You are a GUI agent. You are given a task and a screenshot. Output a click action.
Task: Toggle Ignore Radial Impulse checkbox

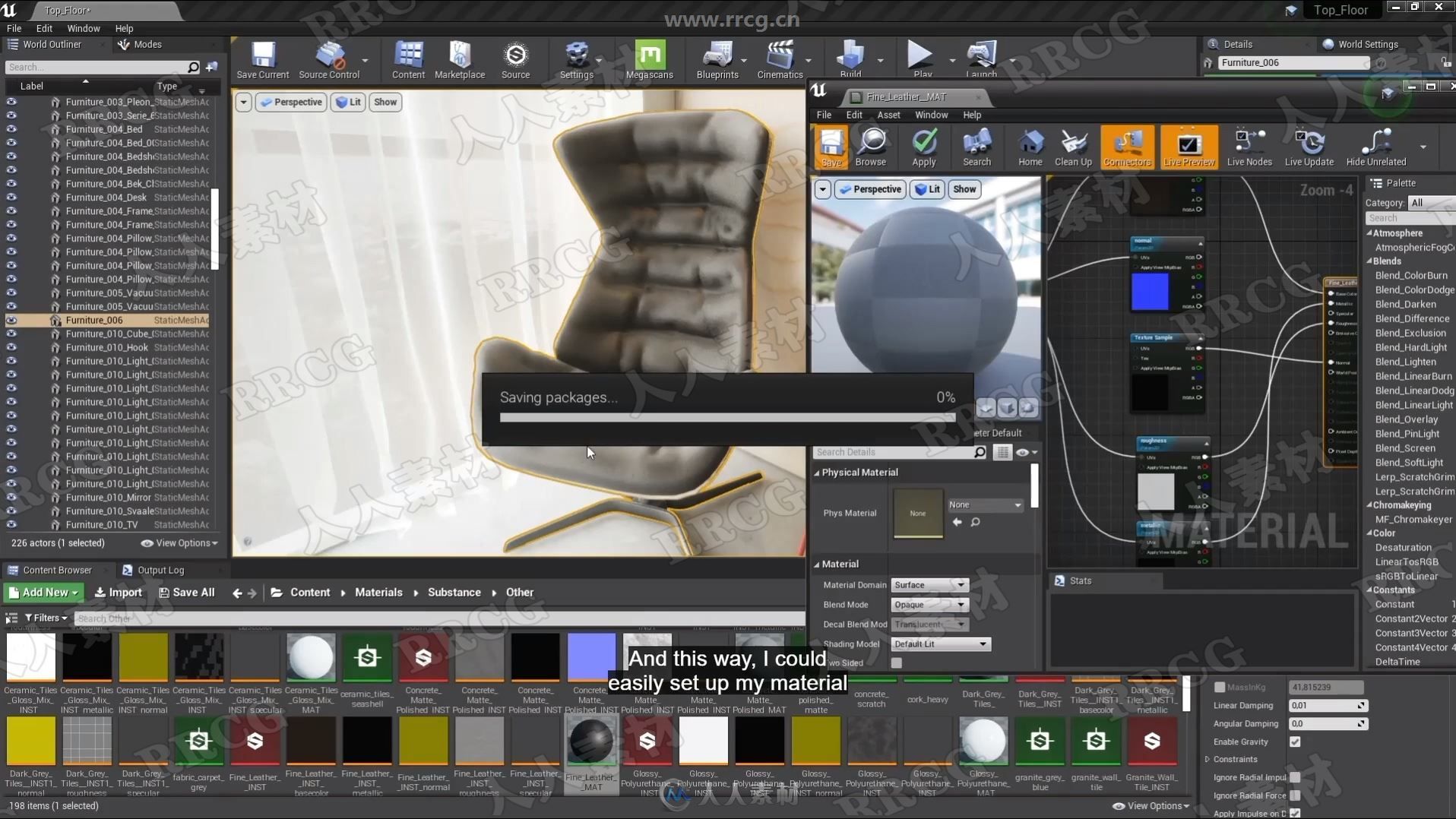click(1295, 778)
